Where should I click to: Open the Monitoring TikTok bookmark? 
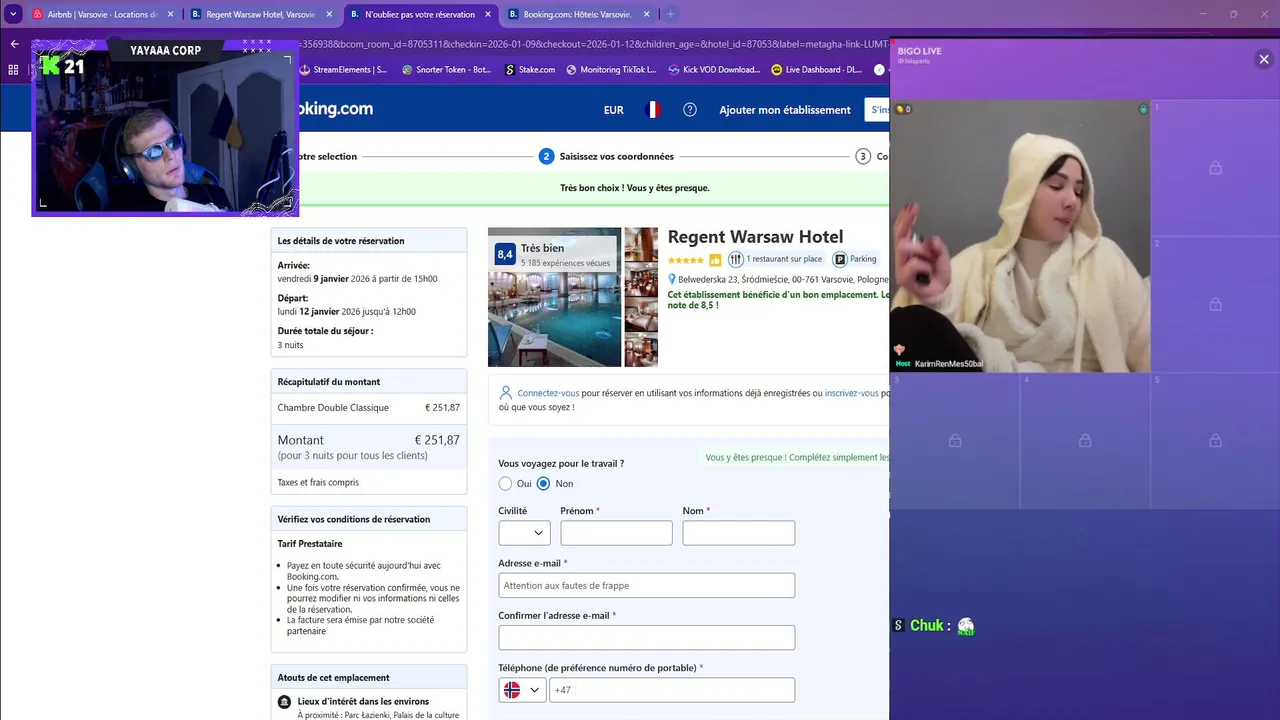coord(611,70)
